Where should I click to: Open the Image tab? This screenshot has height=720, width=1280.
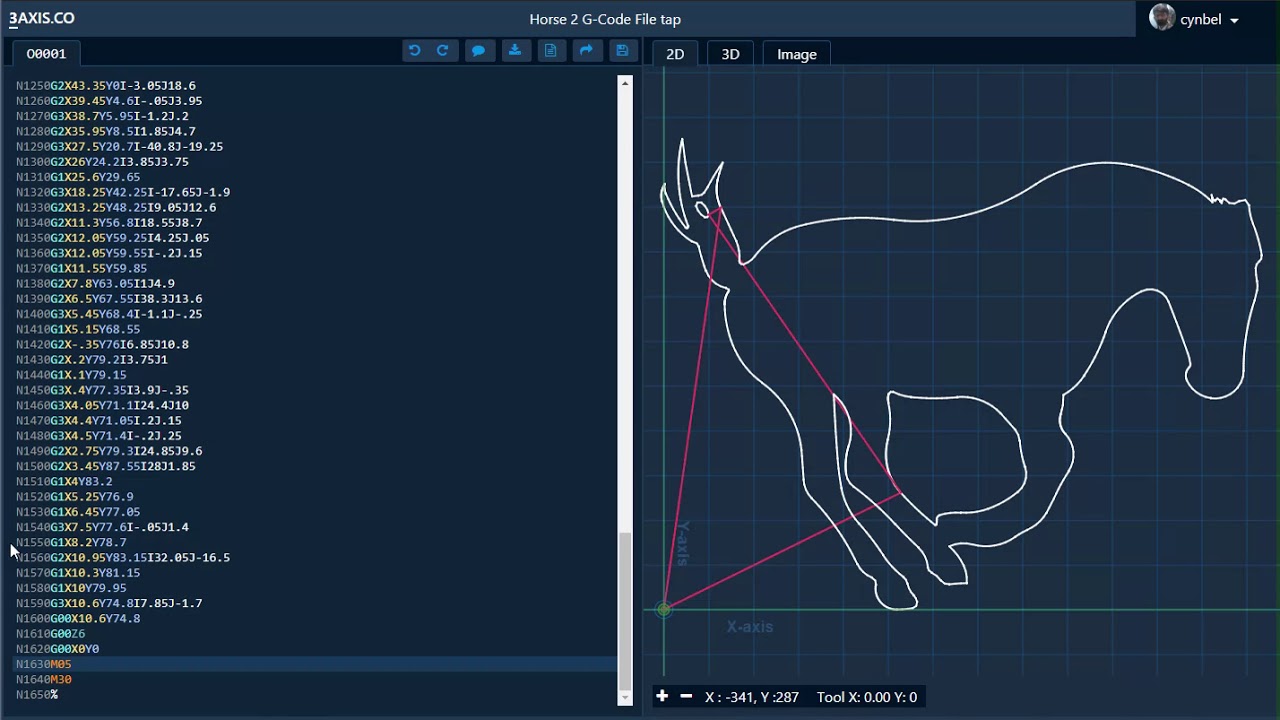click(x=797, y=54)
